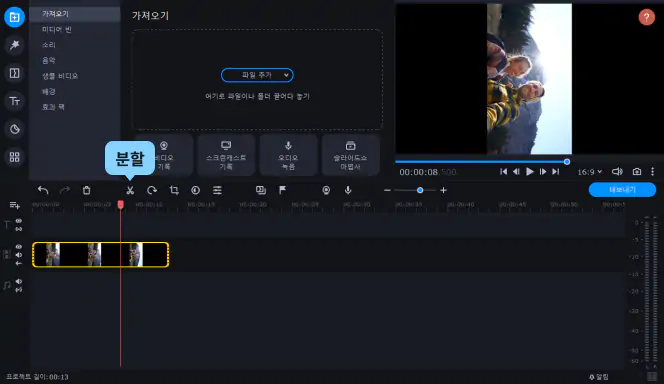Hide the video track with eye icon
The image size is (664, 384).
pyautogui.click(x=19, y=246)
